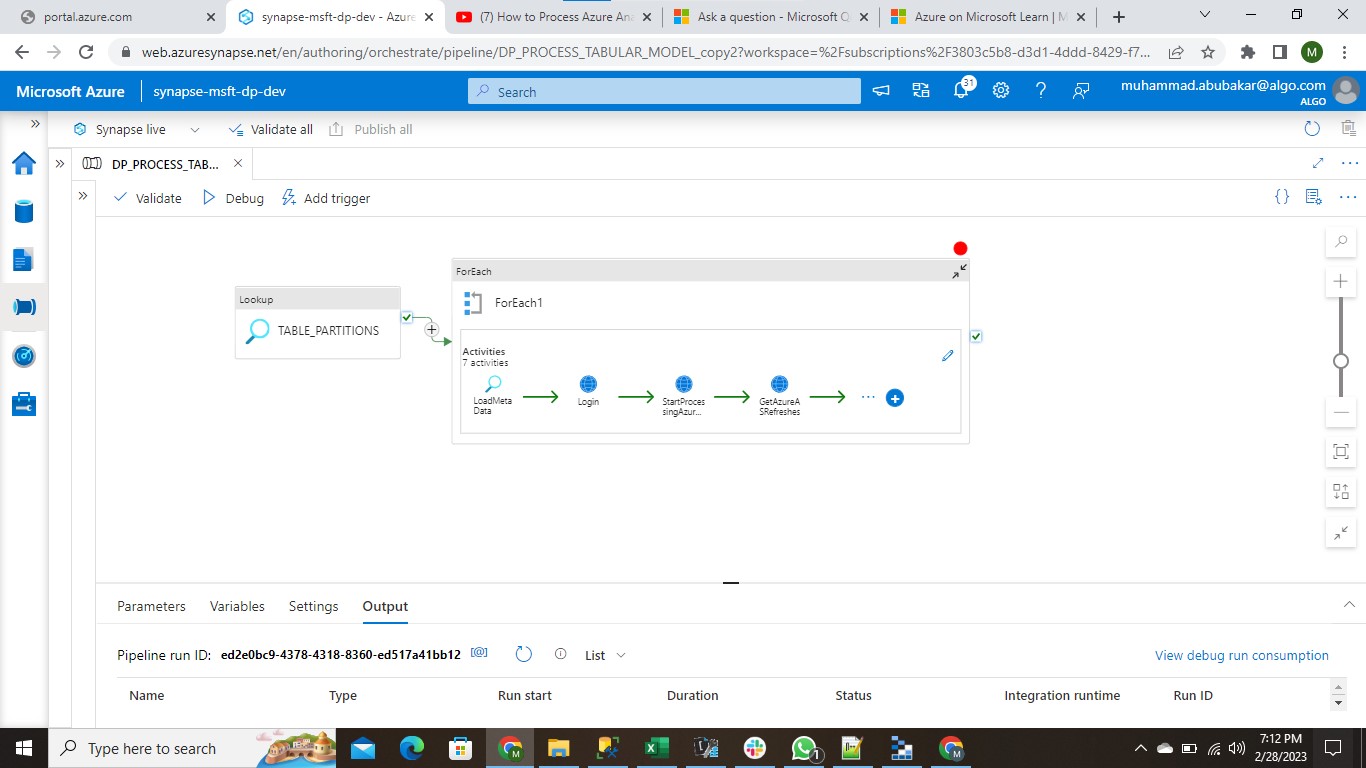The image size is (1366, 768).
Task: Toggle the checkbox on the Lookup output
Action: pos(406,316)
